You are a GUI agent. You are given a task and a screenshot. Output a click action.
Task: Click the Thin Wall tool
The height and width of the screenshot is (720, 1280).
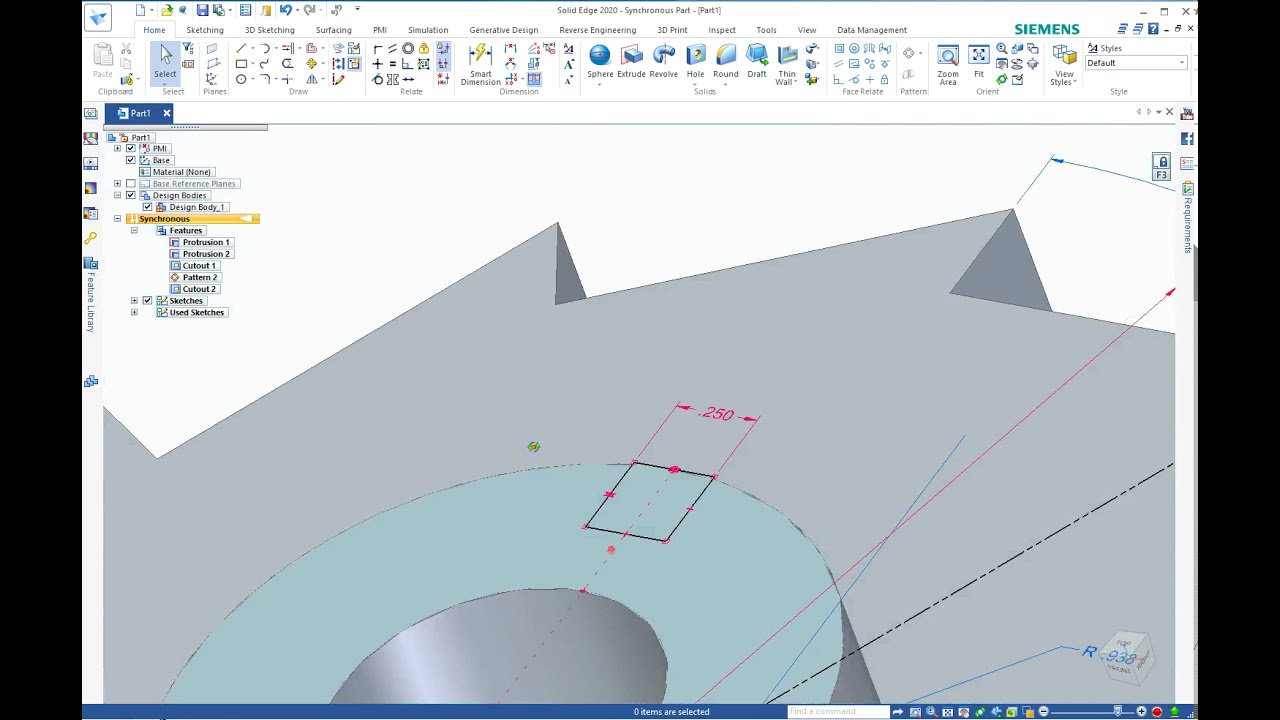coord(787,64)
